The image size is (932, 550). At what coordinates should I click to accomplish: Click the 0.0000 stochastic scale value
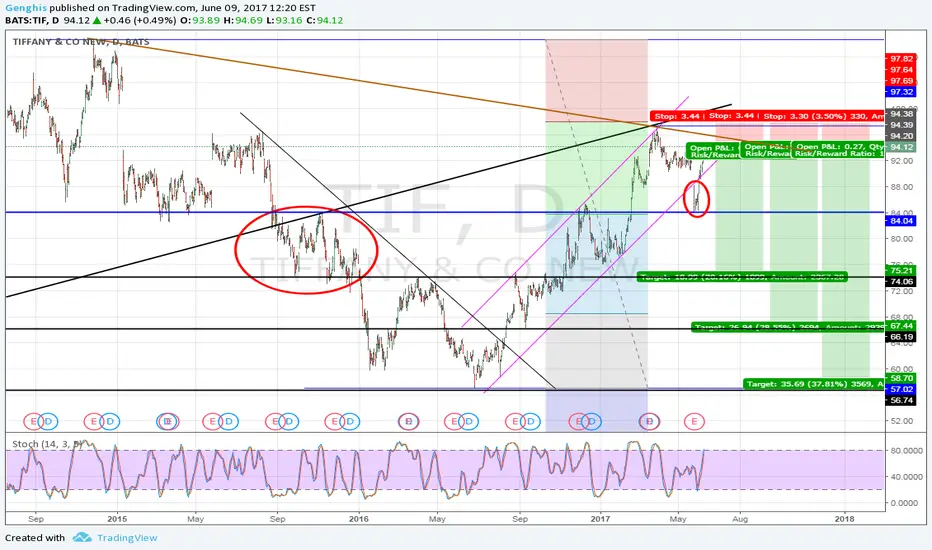pos(906,503)
